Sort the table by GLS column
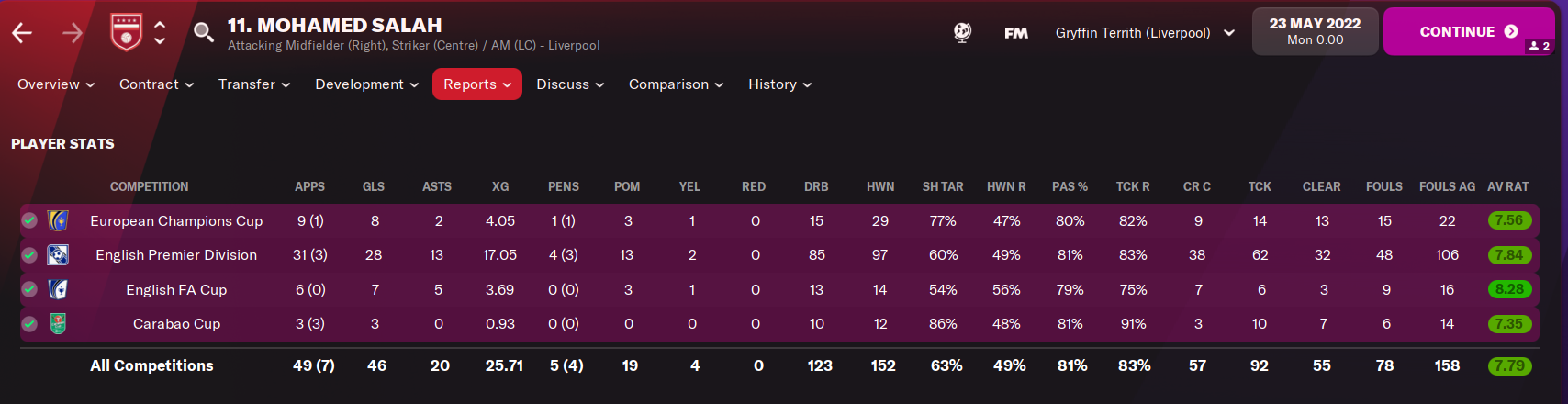 point(374,186)
